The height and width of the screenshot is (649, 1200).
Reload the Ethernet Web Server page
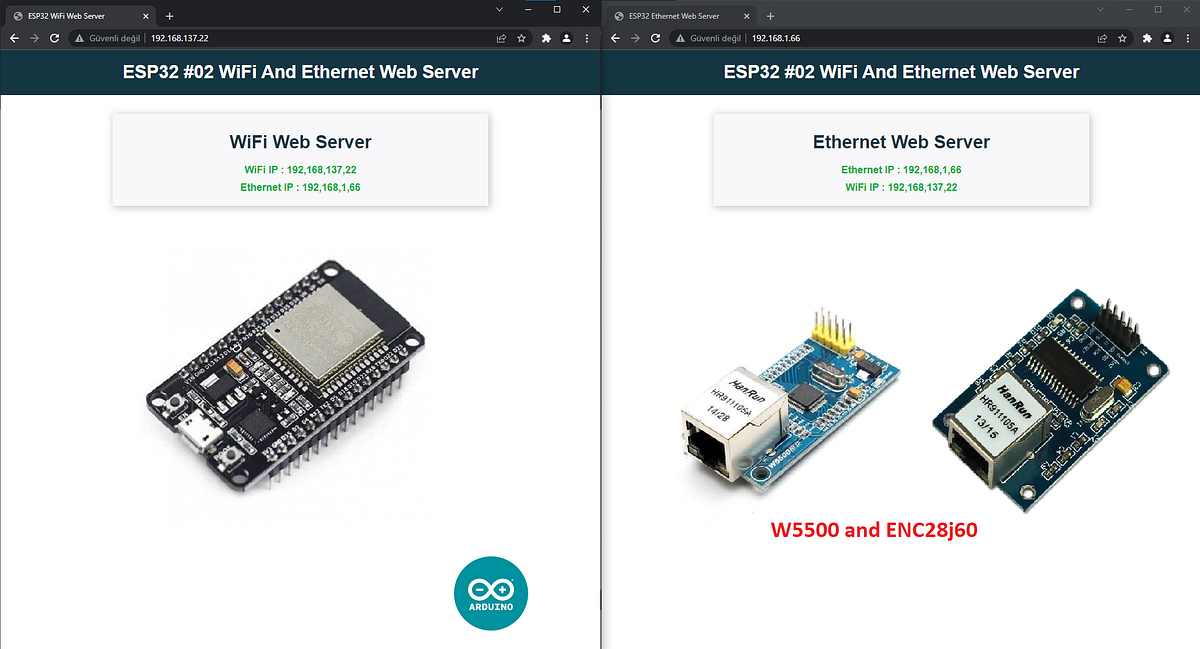coord(654,37)
